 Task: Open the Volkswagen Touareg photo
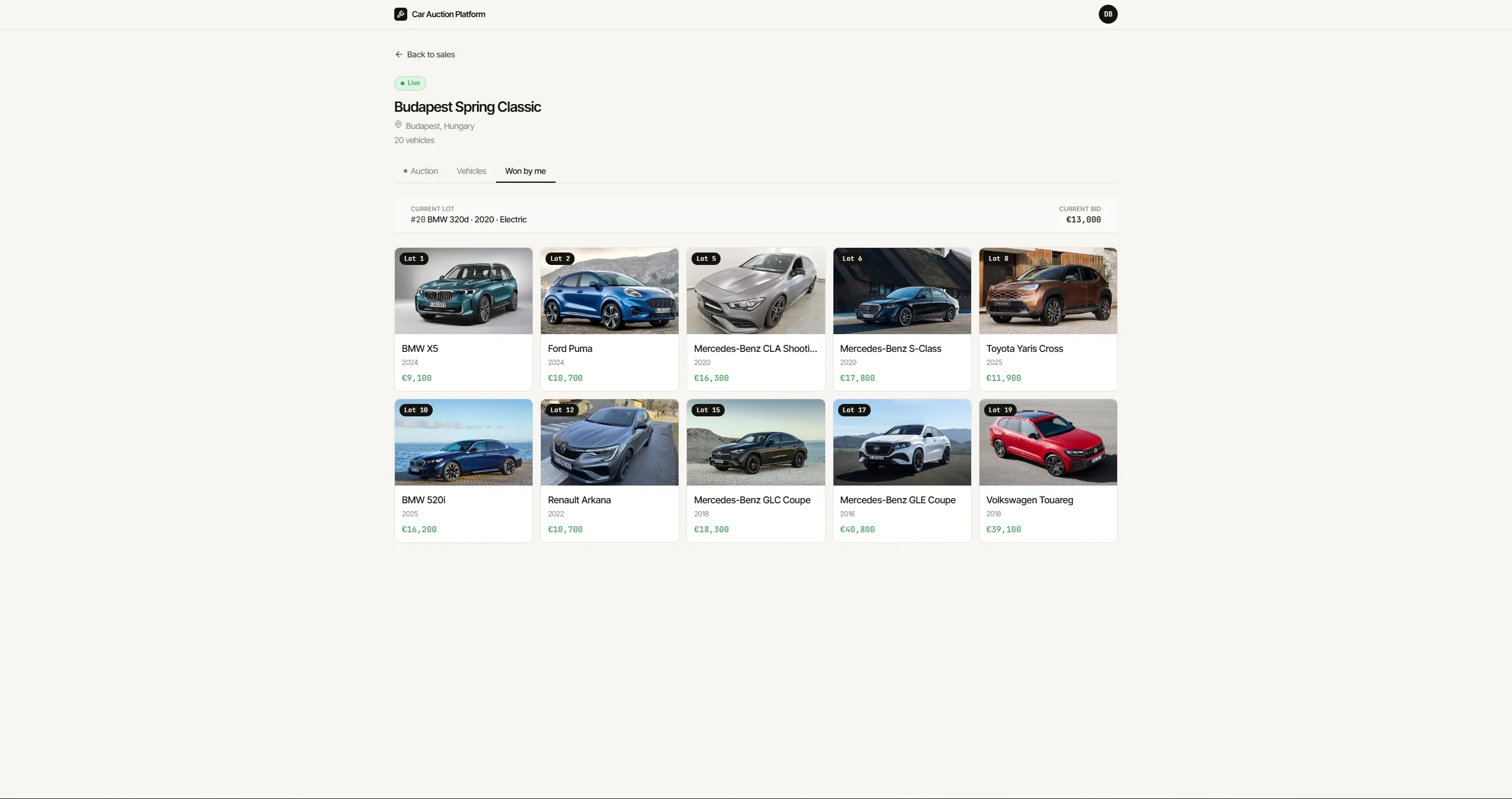[x=1048, y=442]
